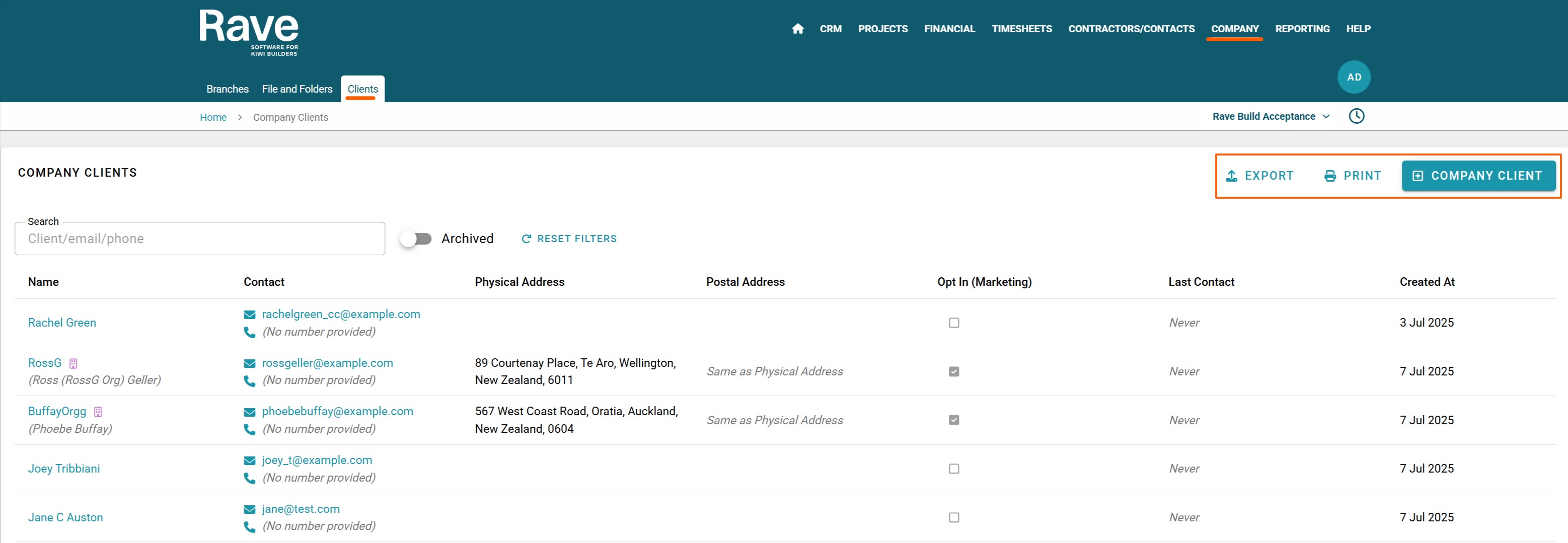Click the organisation icon next to RossG
The image size is (1568, 543).
pyautogui.click(x=73, y=363)
